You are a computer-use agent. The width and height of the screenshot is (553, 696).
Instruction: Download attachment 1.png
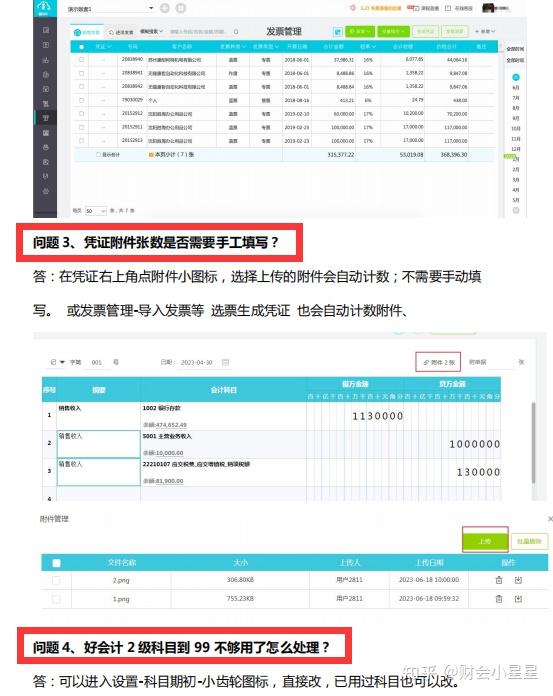point(518,599)
